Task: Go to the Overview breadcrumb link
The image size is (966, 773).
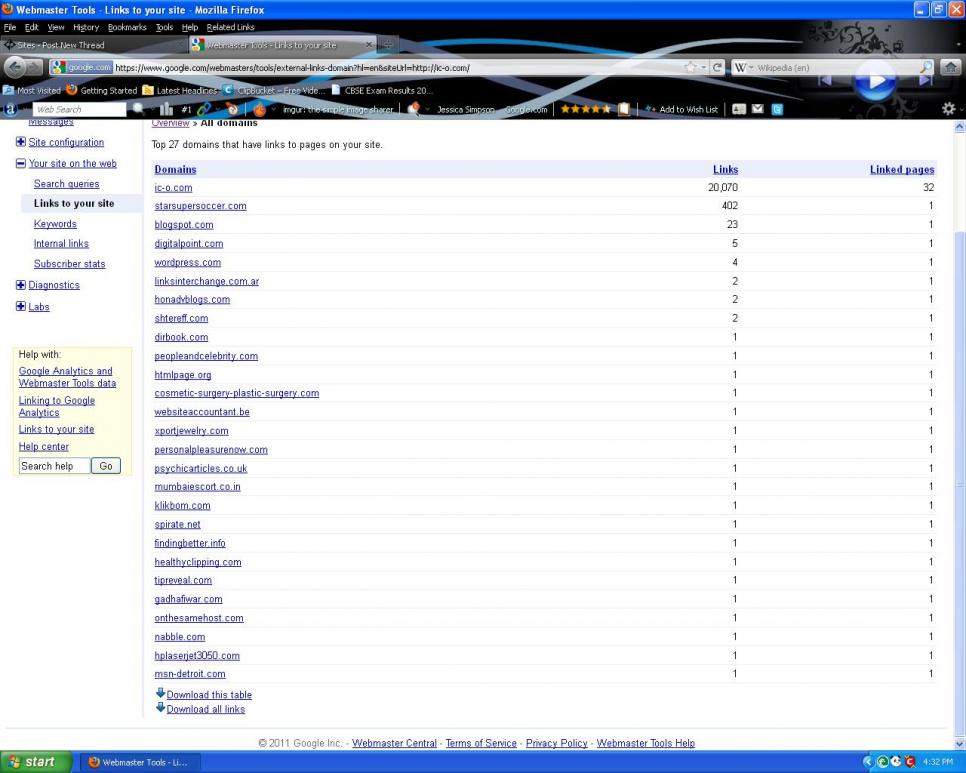Action: coord(171,123)
